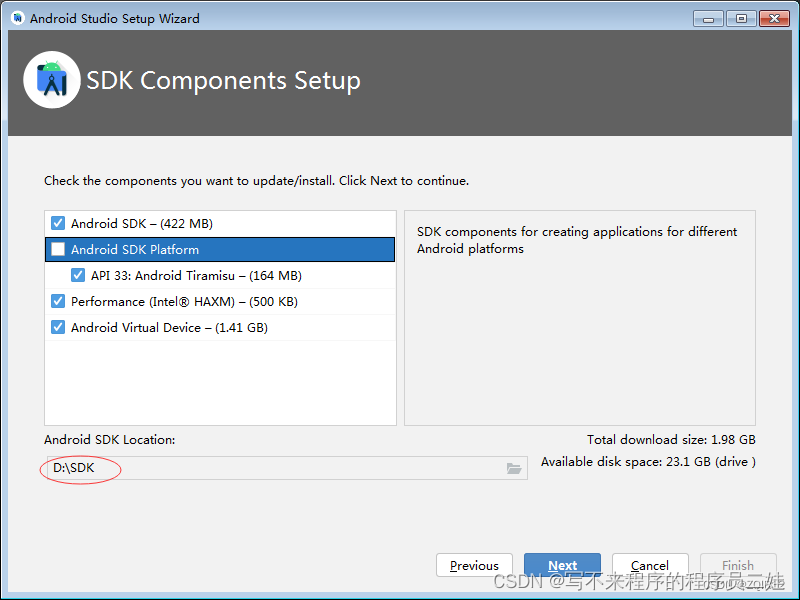Click the folder browse icon for SDK location
This screenshot has width=800, height=600.
click(x=513, y=468)
